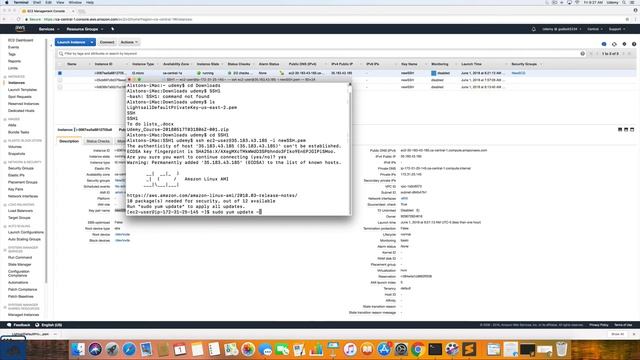640x360 pixels.
Task: Open the Apple menu
Action: coord(7,2)
